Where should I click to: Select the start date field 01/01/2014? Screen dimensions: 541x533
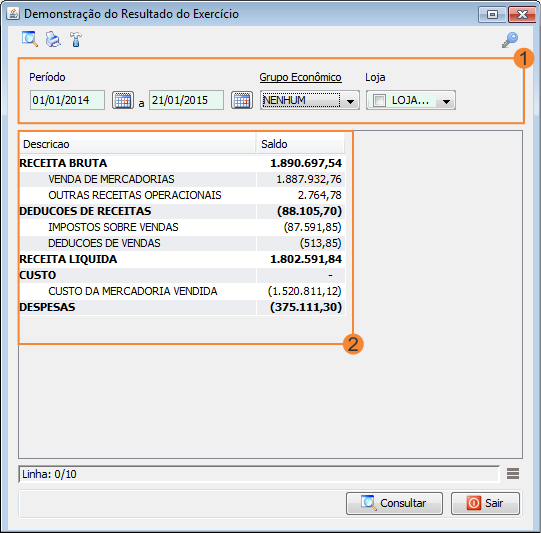67,100
